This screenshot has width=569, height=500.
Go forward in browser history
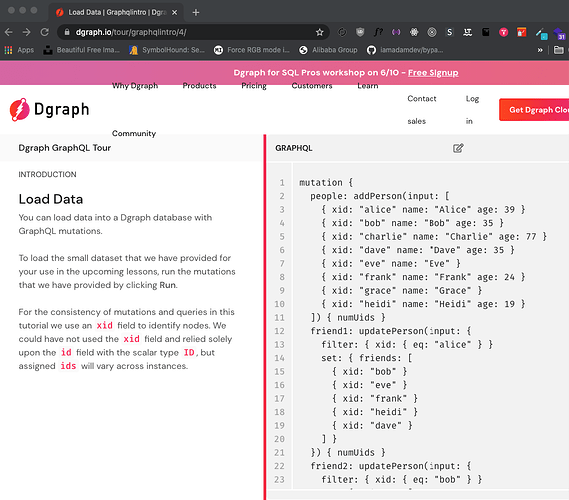click(26, 32)
